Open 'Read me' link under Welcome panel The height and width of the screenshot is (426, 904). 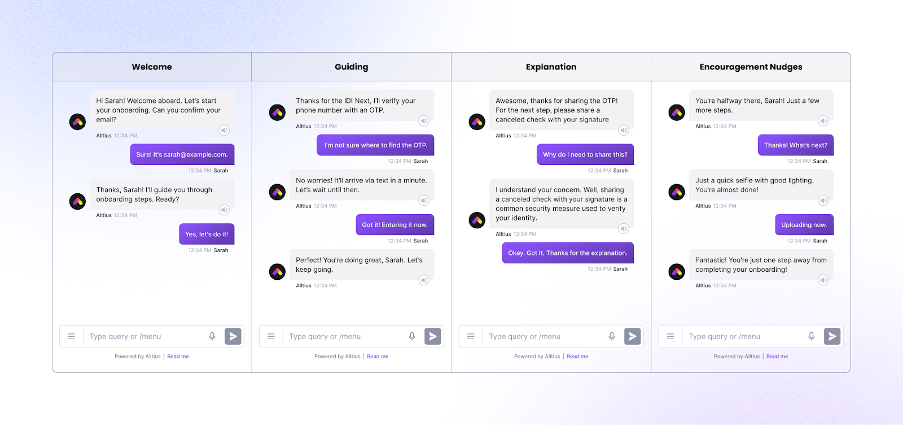pos(178,356)
